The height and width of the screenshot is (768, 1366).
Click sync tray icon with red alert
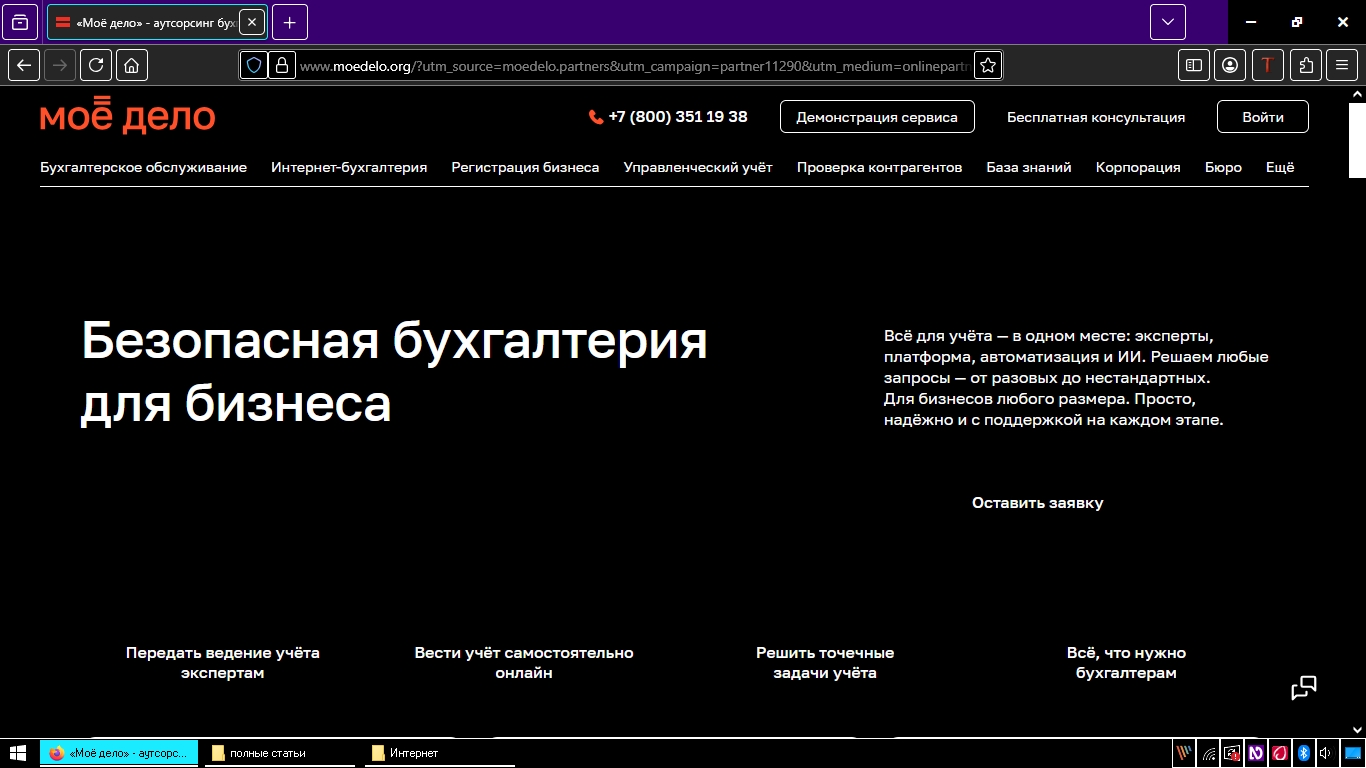(x=1233, y=753)
